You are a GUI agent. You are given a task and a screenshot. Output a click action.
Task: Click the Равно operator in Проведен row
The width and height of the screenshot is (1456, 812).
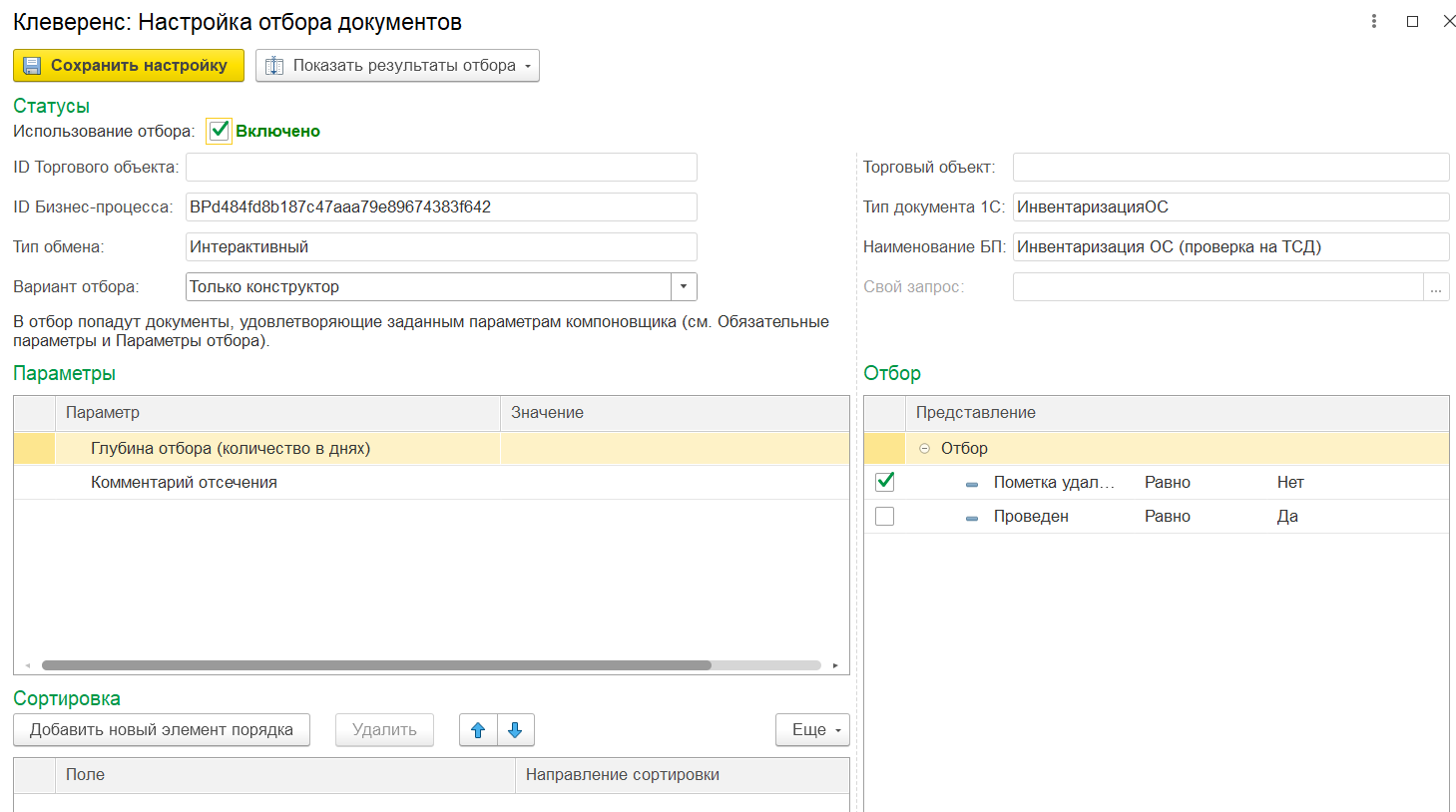click(x=1168, y=517)
